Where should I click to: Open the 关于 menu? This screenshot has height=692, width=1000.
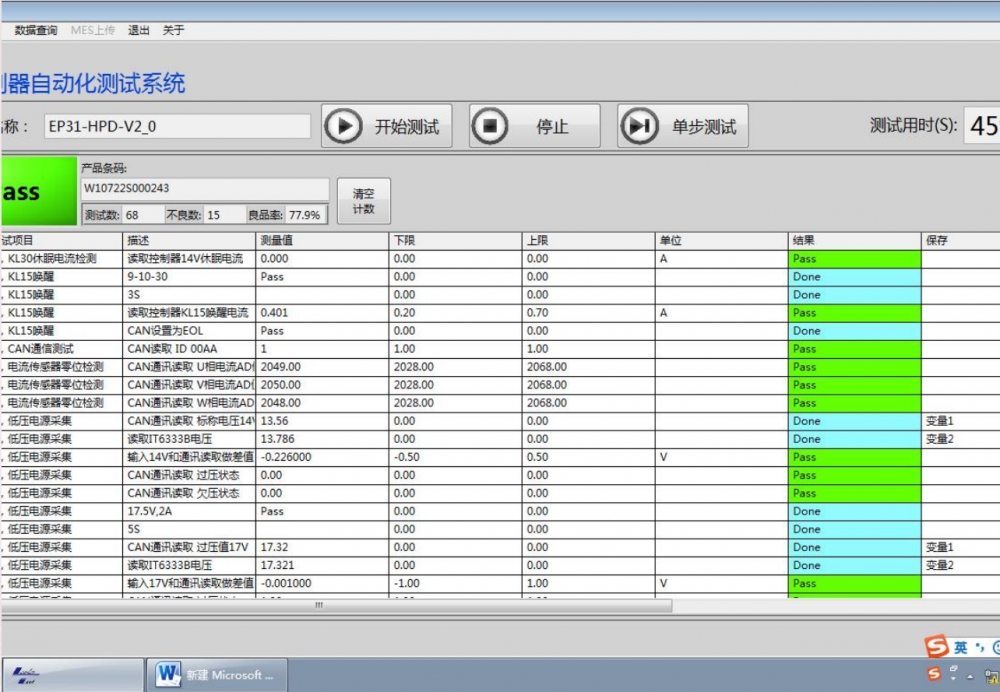(x=173, y=30)
